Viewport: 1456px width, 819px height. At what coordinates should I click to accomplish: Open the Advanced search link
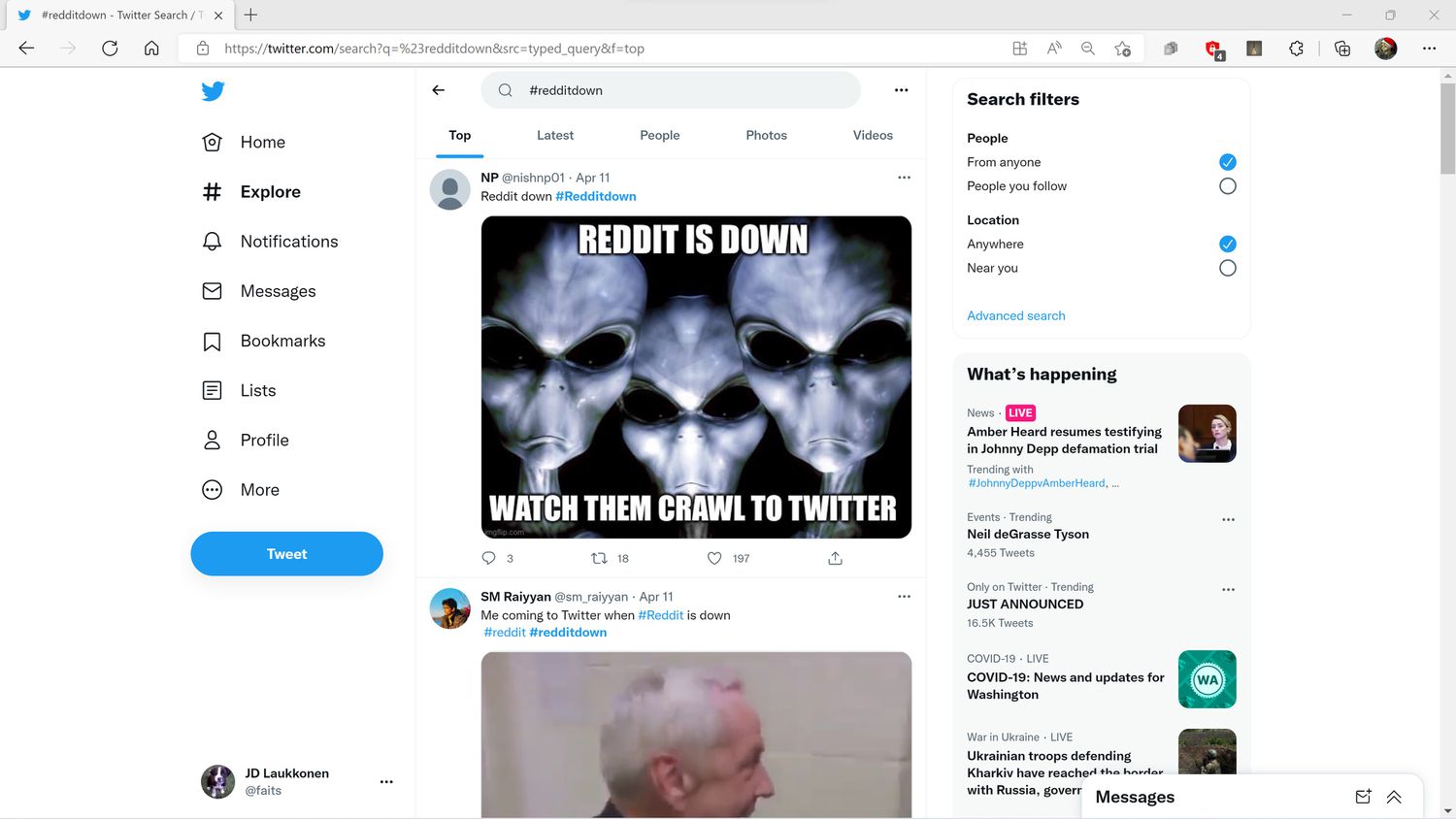pos(1016,315)
